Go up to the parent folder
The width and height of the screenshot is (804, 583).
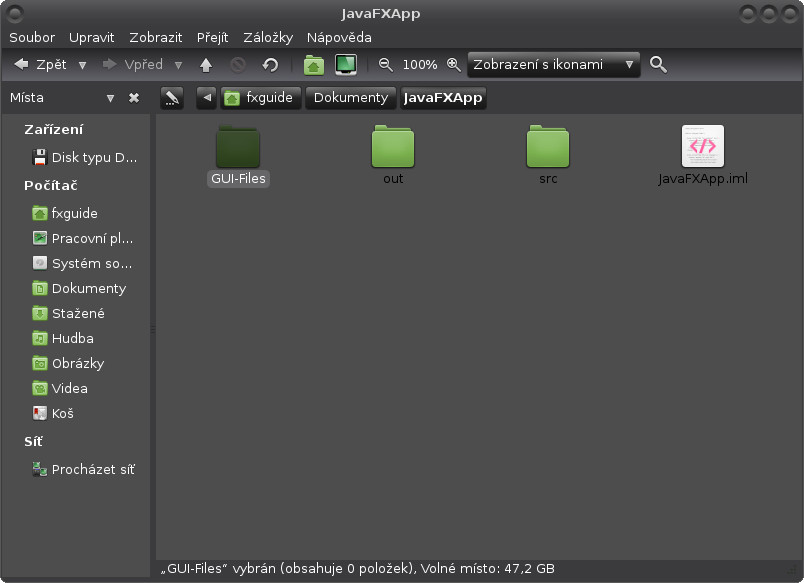pos(206,65)
